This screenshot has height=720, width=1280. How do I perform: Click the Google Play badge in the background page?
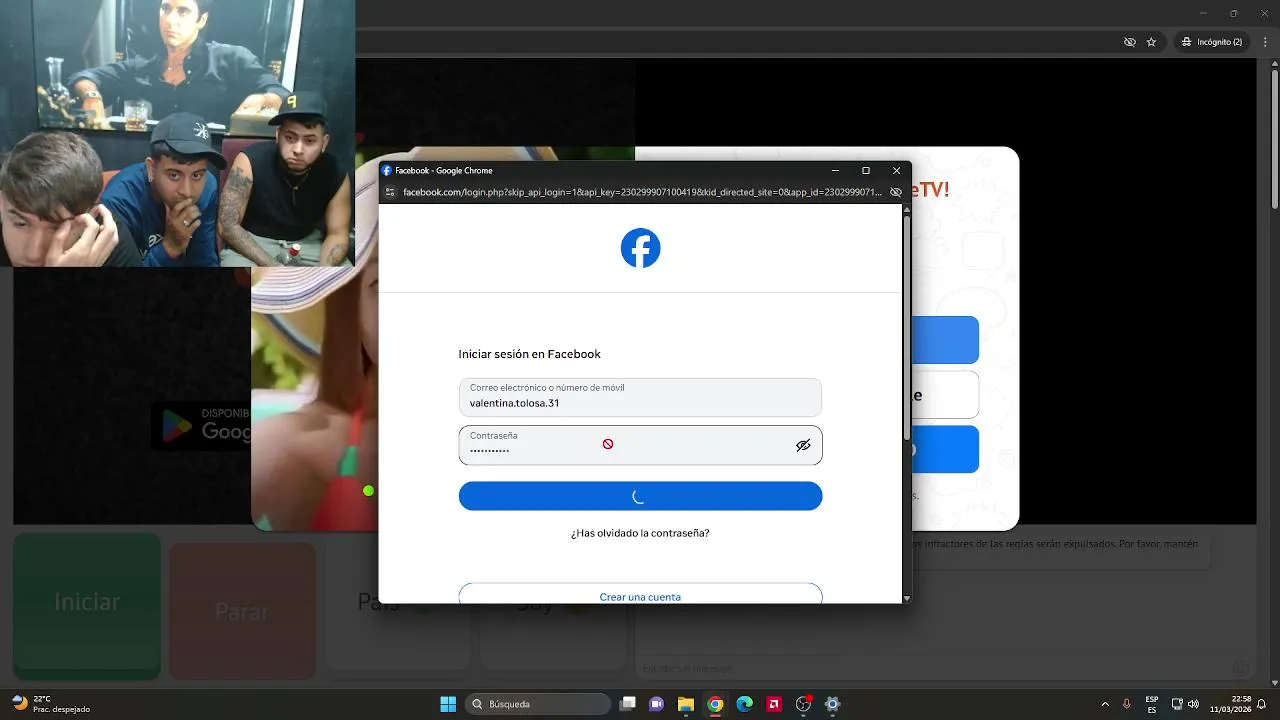(202, 424)
